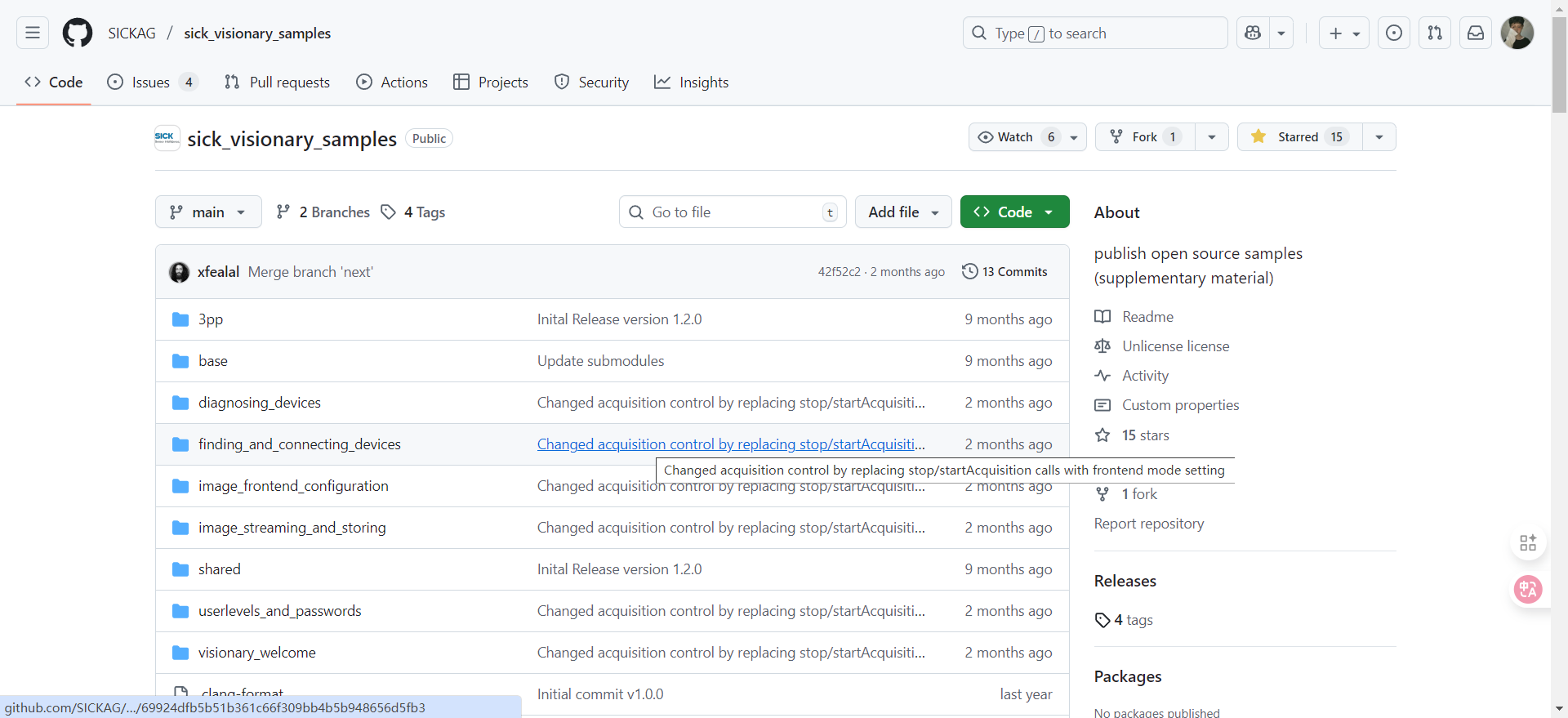Open the Add file dropdown
The width and height of the screenshot is (1568, 718).
(903, 212)
